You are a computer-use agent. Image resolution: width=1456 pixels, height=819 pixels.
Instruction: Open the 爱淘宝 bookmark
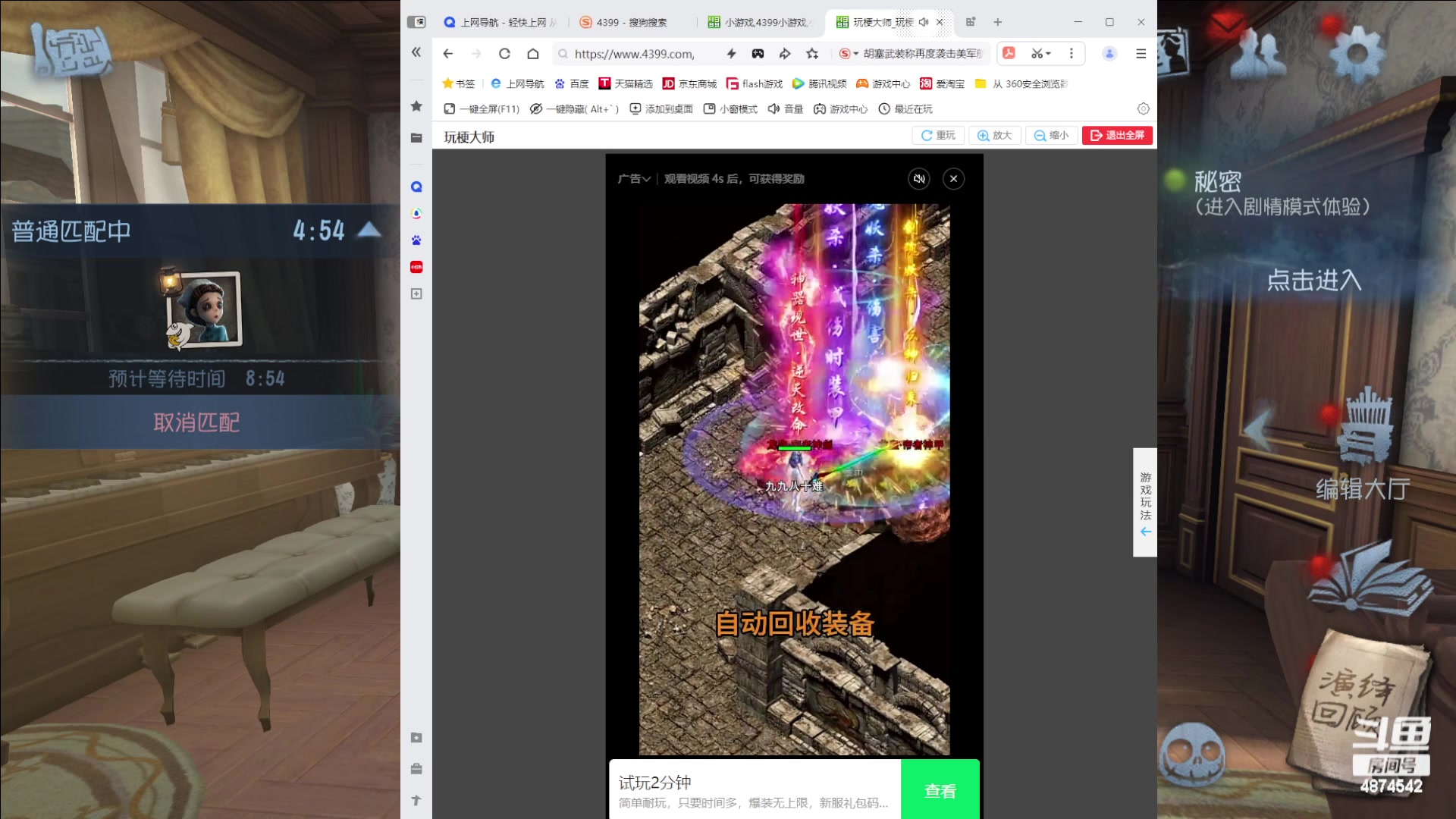942,84
